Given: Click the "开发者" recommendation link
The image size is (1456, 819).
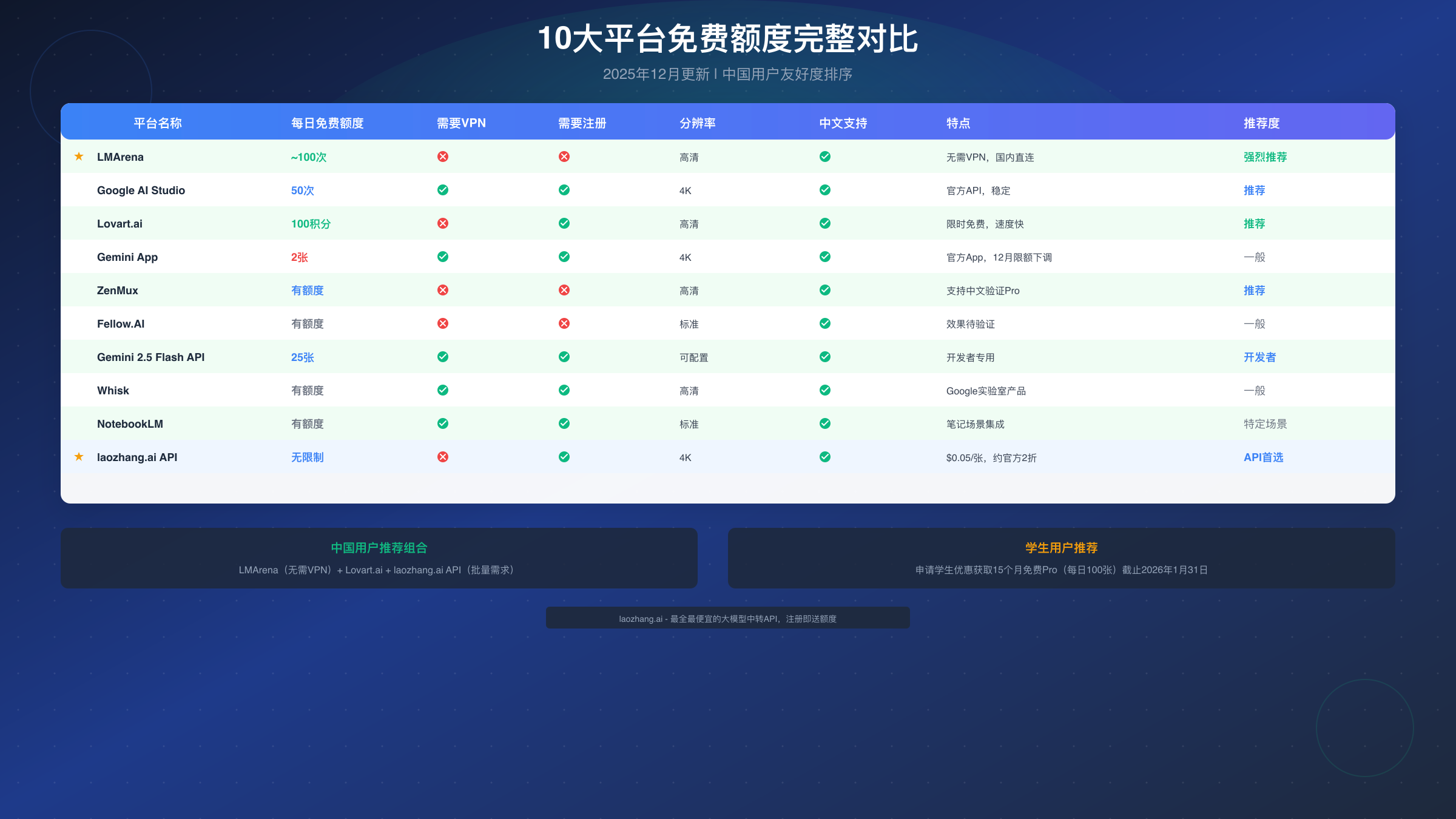Looking at the screenshot, I should click(1259, 357).
